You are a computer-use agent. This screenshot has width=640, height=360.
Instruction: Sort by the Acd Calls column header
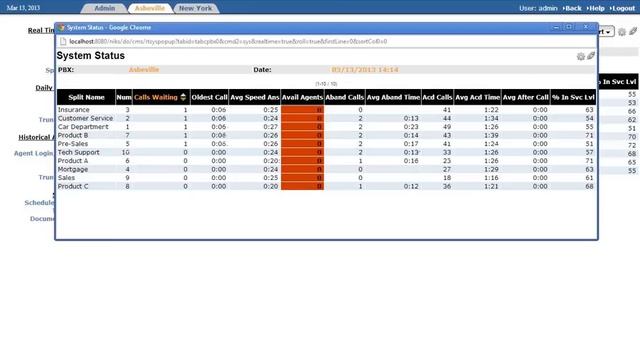[437, 97]
